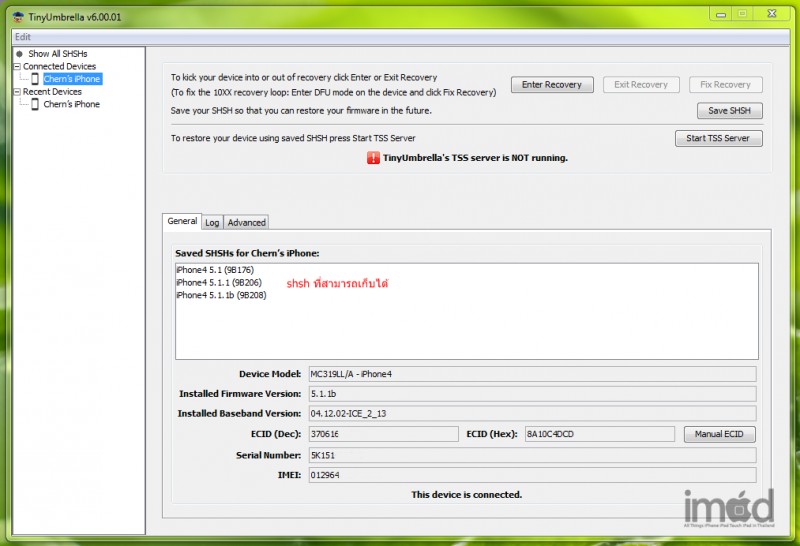The image size is (800, 546).
Task: Click the Save SHSH button
Action: coord(729,111)
